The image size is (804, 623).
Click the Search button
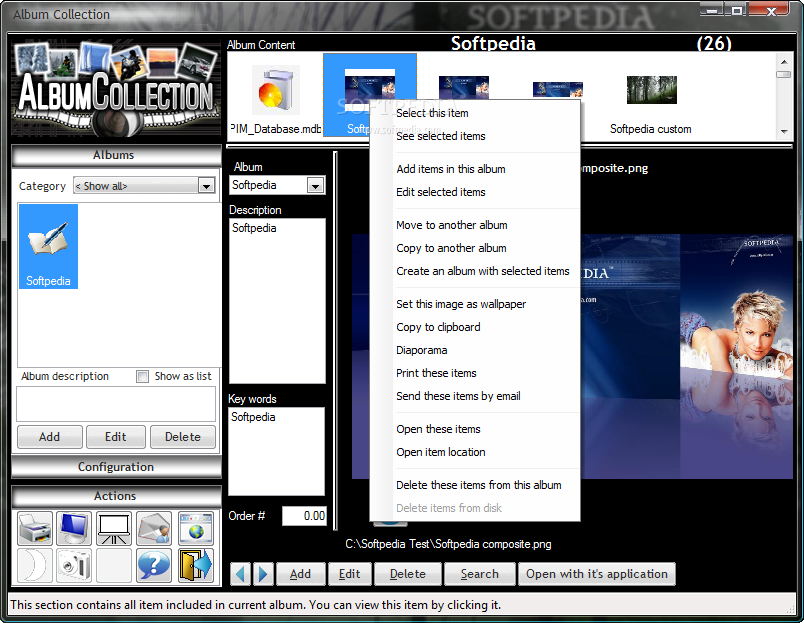pos(480,574)
